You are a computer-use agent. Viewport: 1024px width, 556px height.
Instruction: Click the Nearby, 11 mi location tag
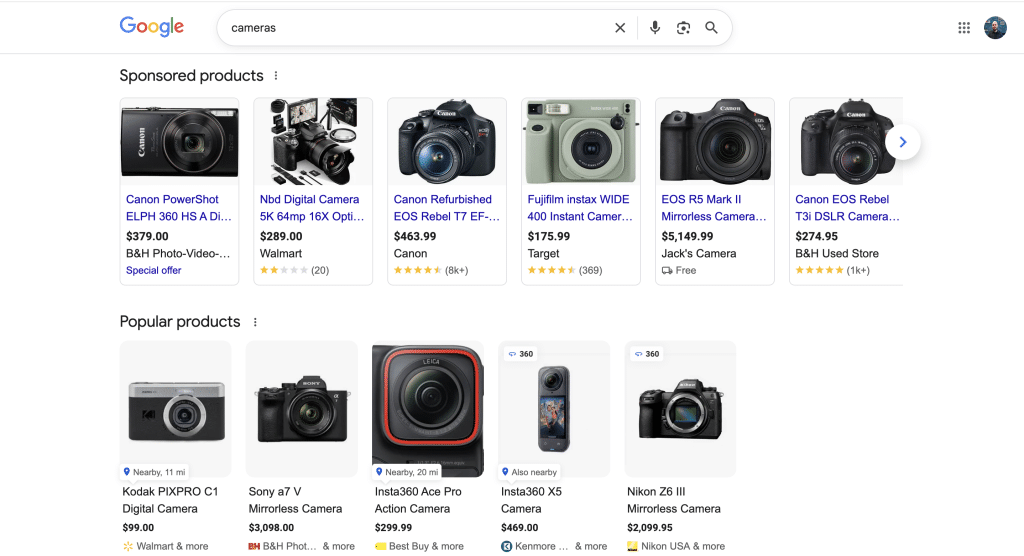(x=155, y=472)
